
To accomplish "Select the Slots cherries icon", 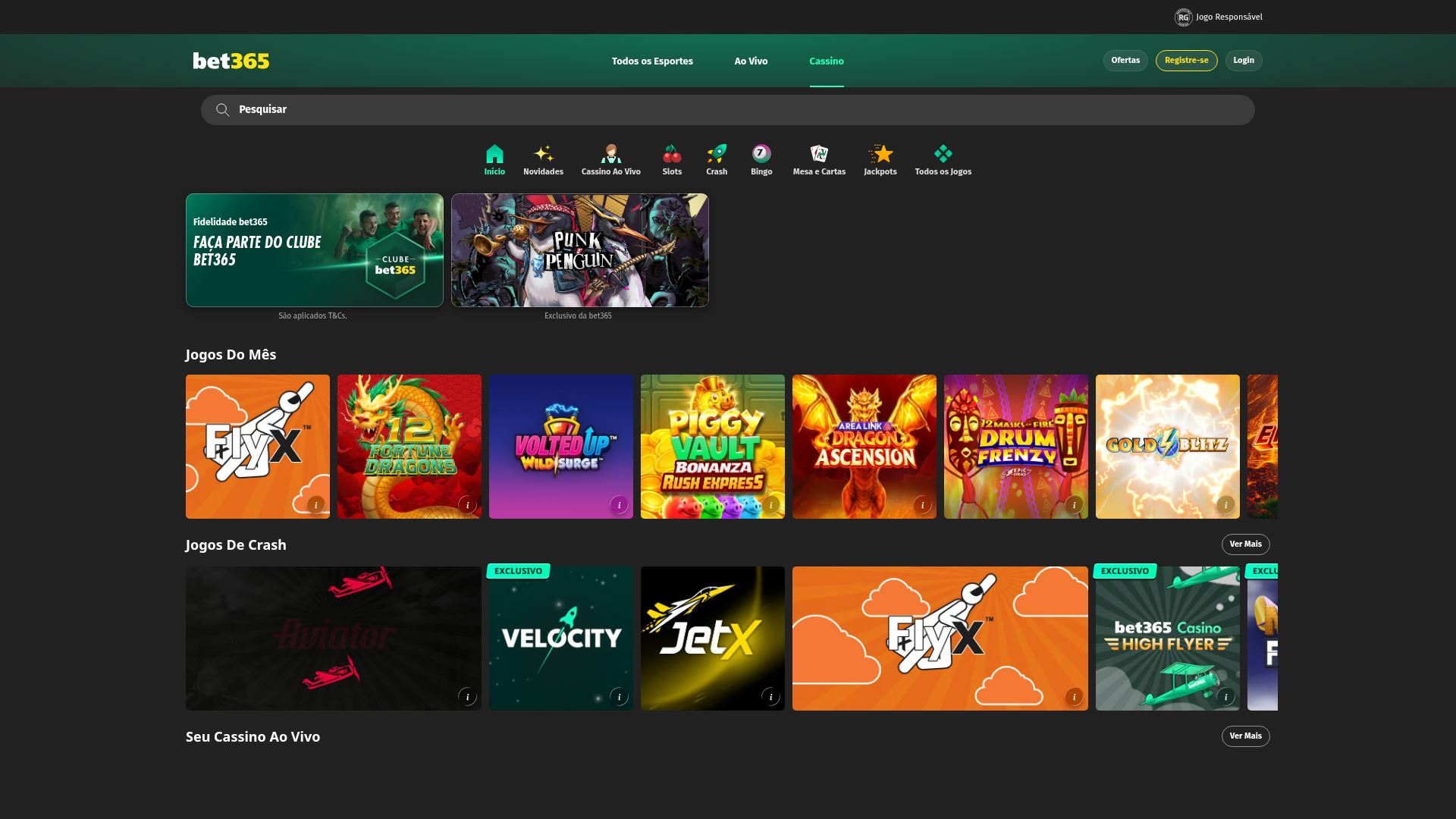I will [672, 154].
